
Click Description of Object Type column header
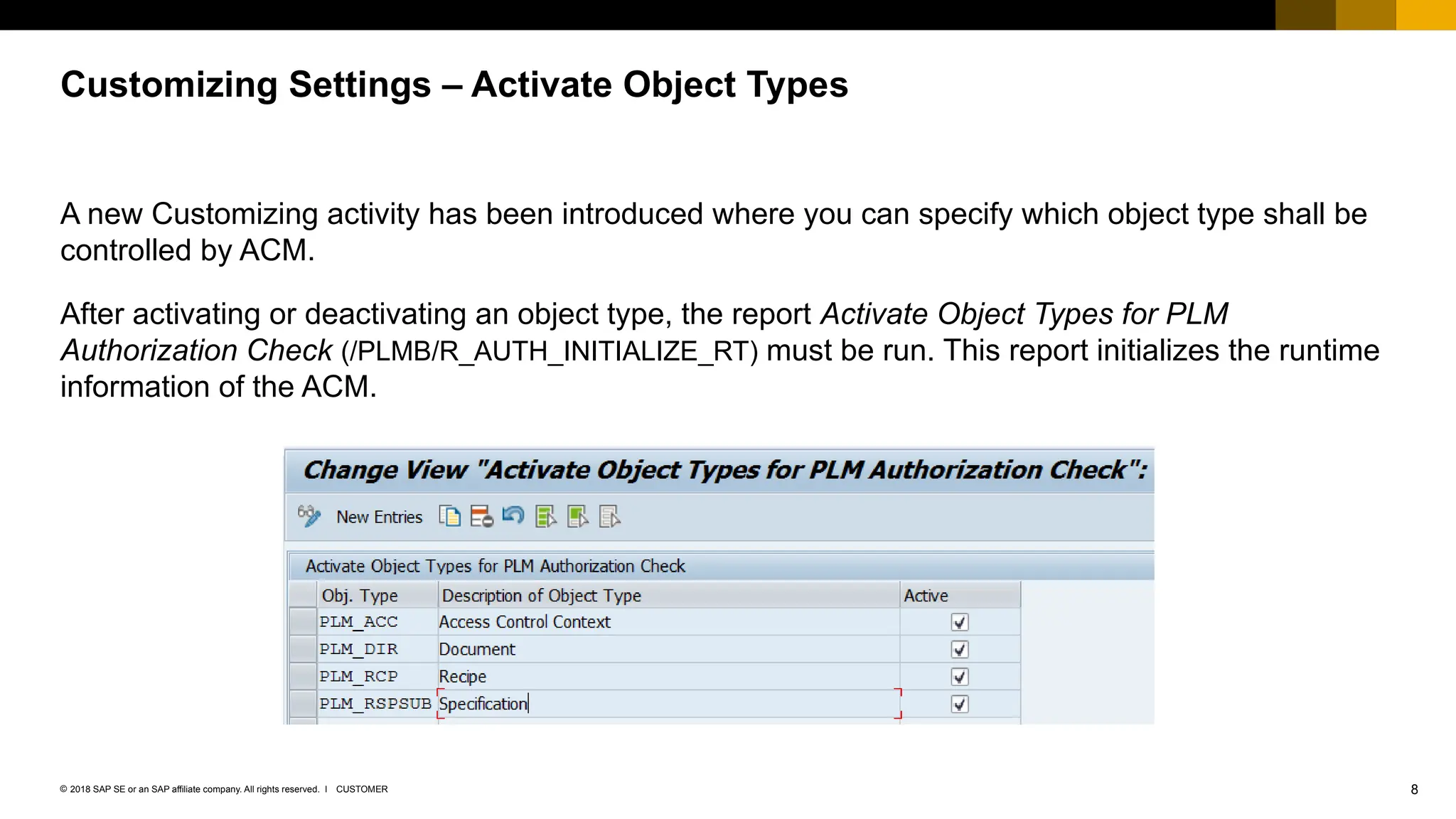tap(669, 595)
